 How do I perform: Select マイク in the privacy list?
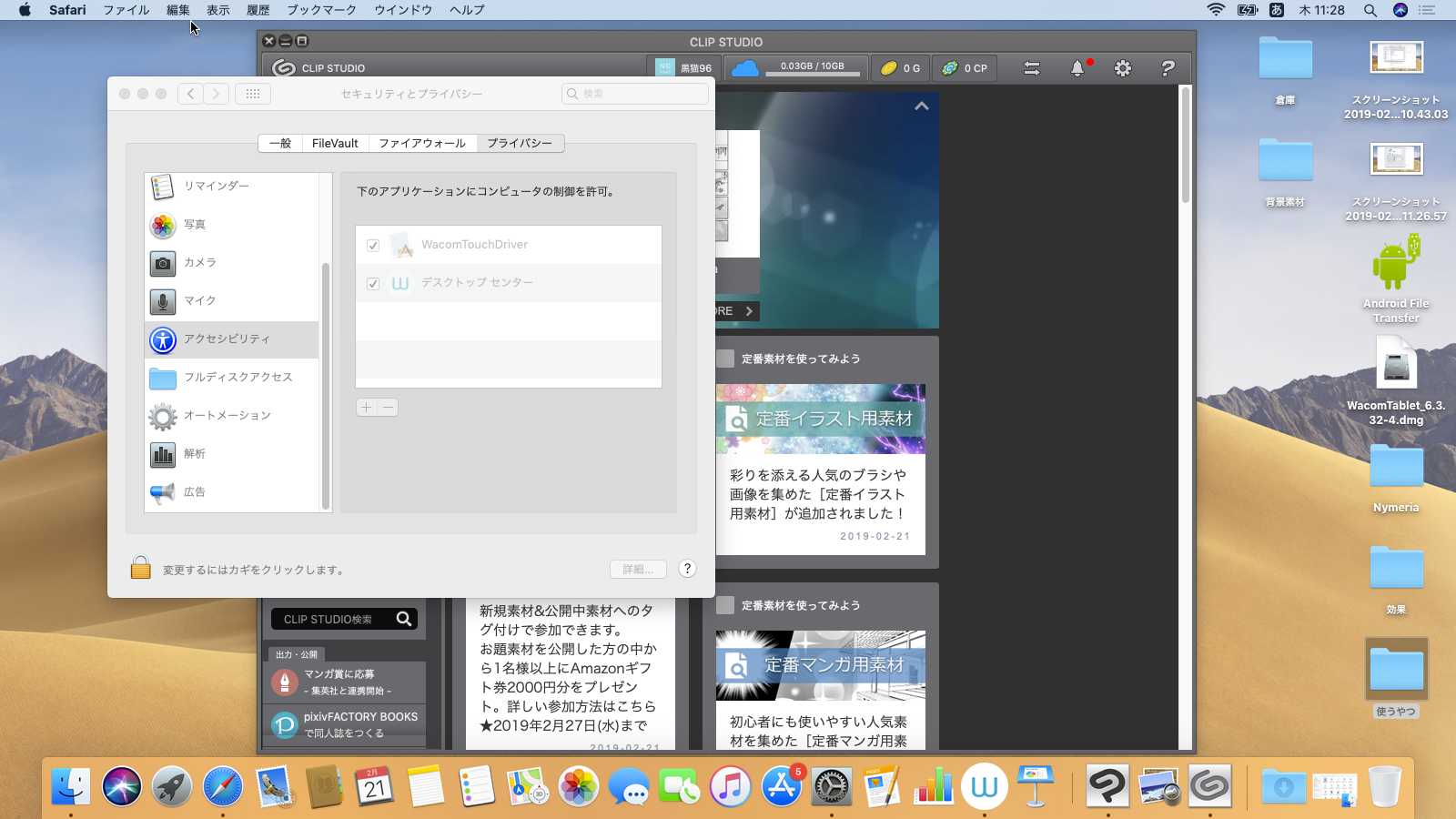point(232,301)
